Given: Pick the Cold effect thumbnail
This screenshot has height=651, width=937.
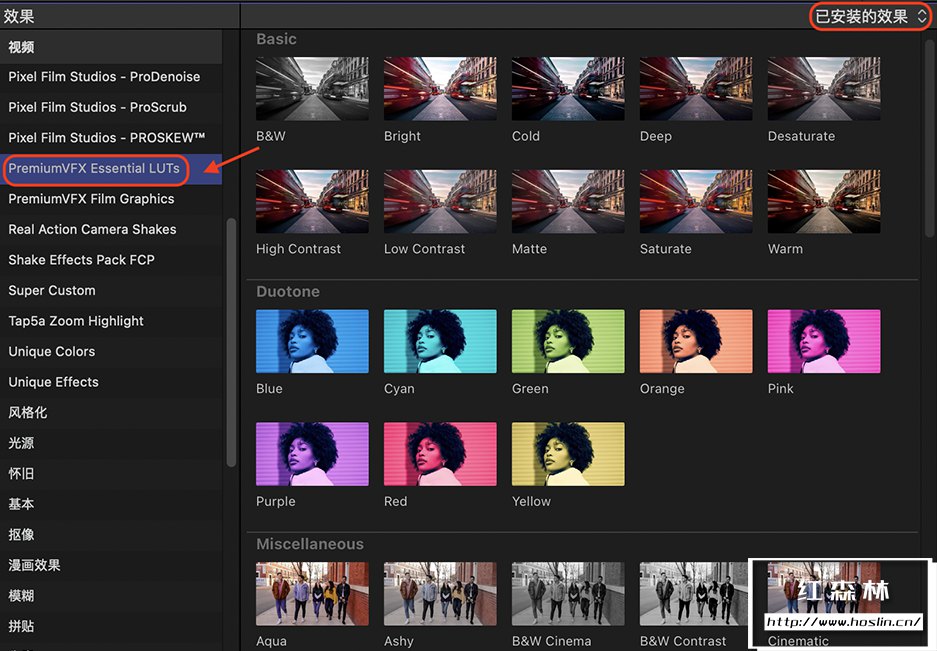Looking at the screenshot, I should [568, 89].
